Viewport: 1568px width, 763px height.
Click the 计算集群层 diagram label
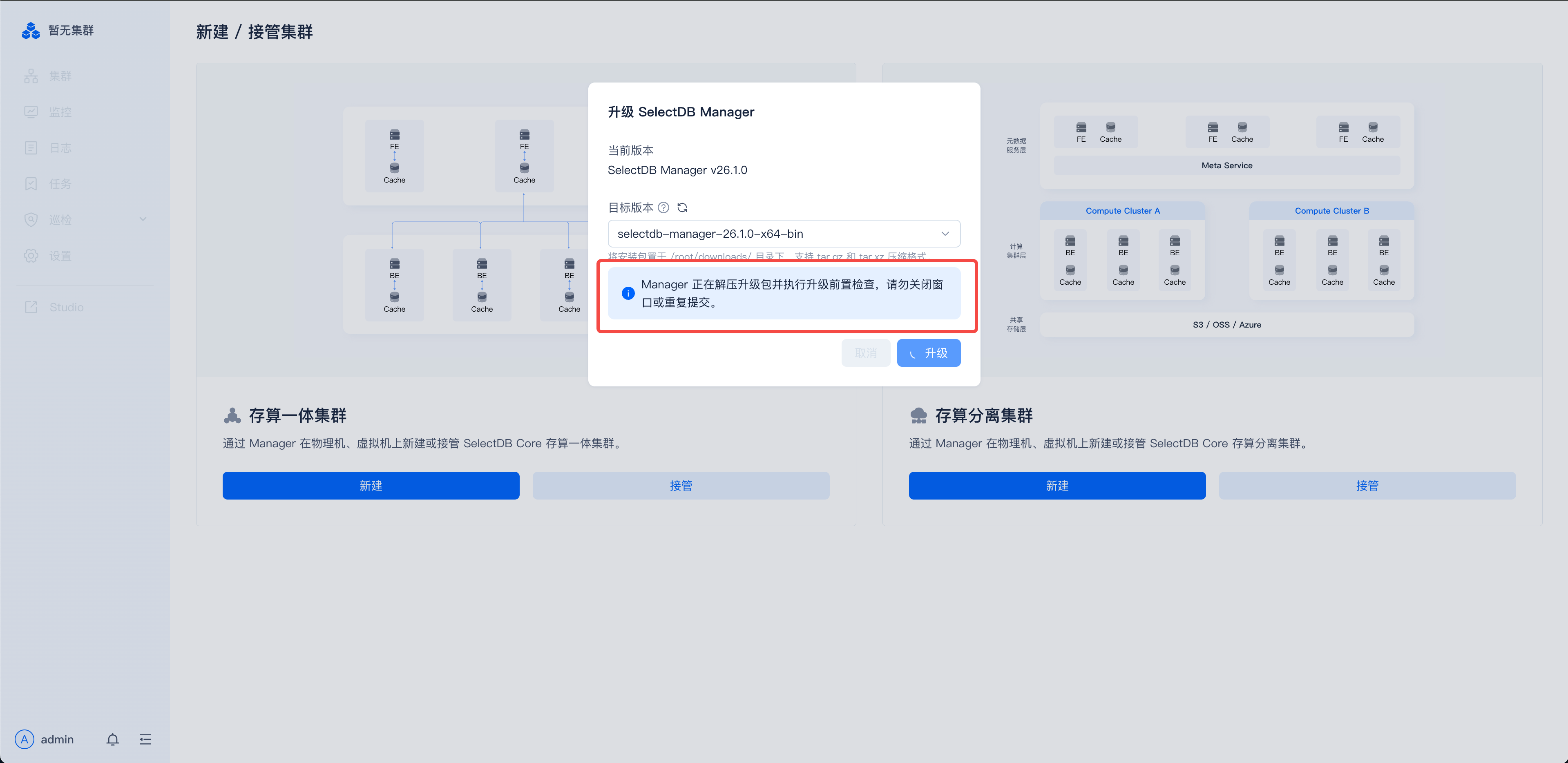pos(1016,251)
